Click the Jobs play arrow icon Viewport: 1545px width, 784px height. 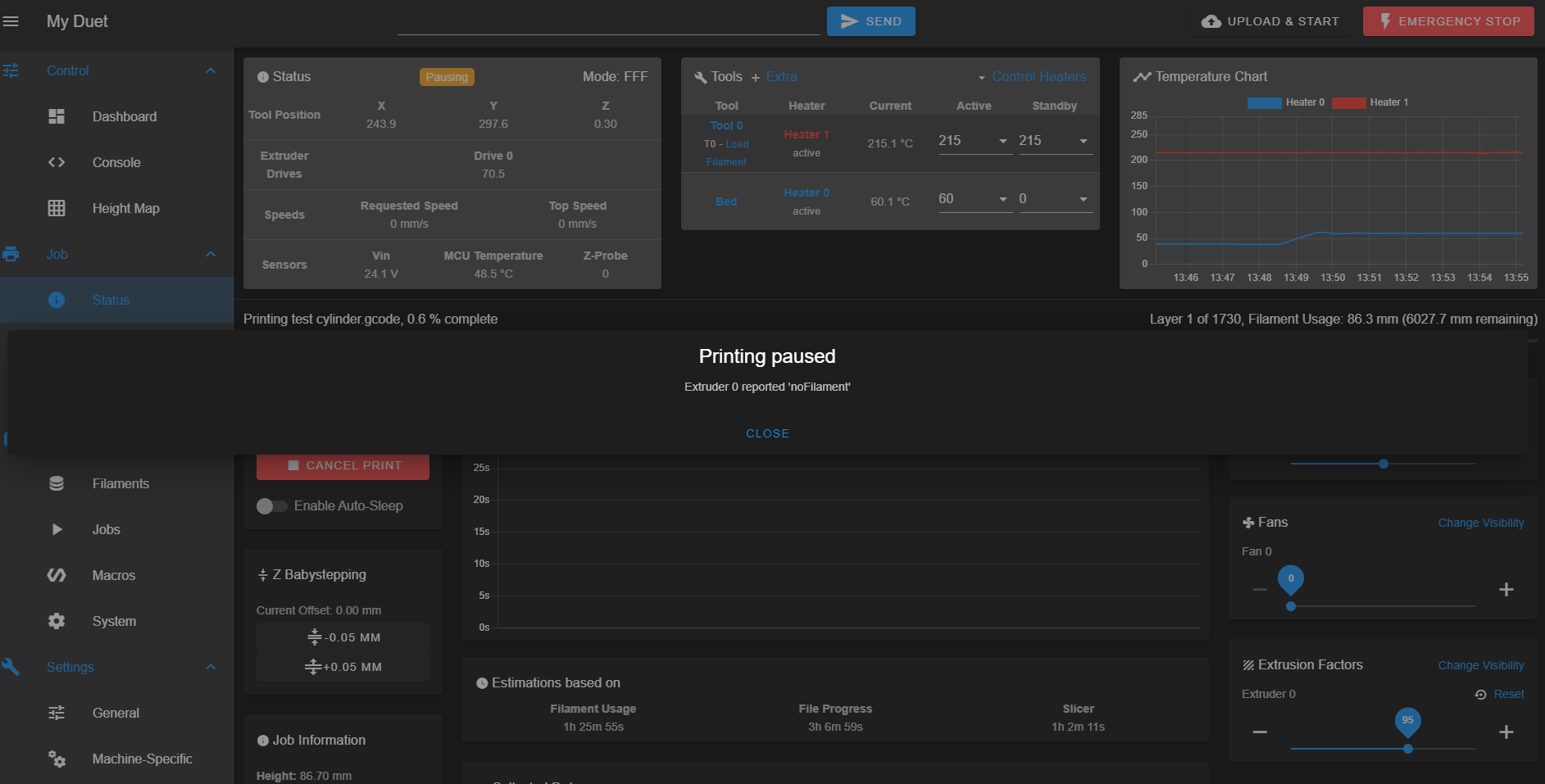57,529
